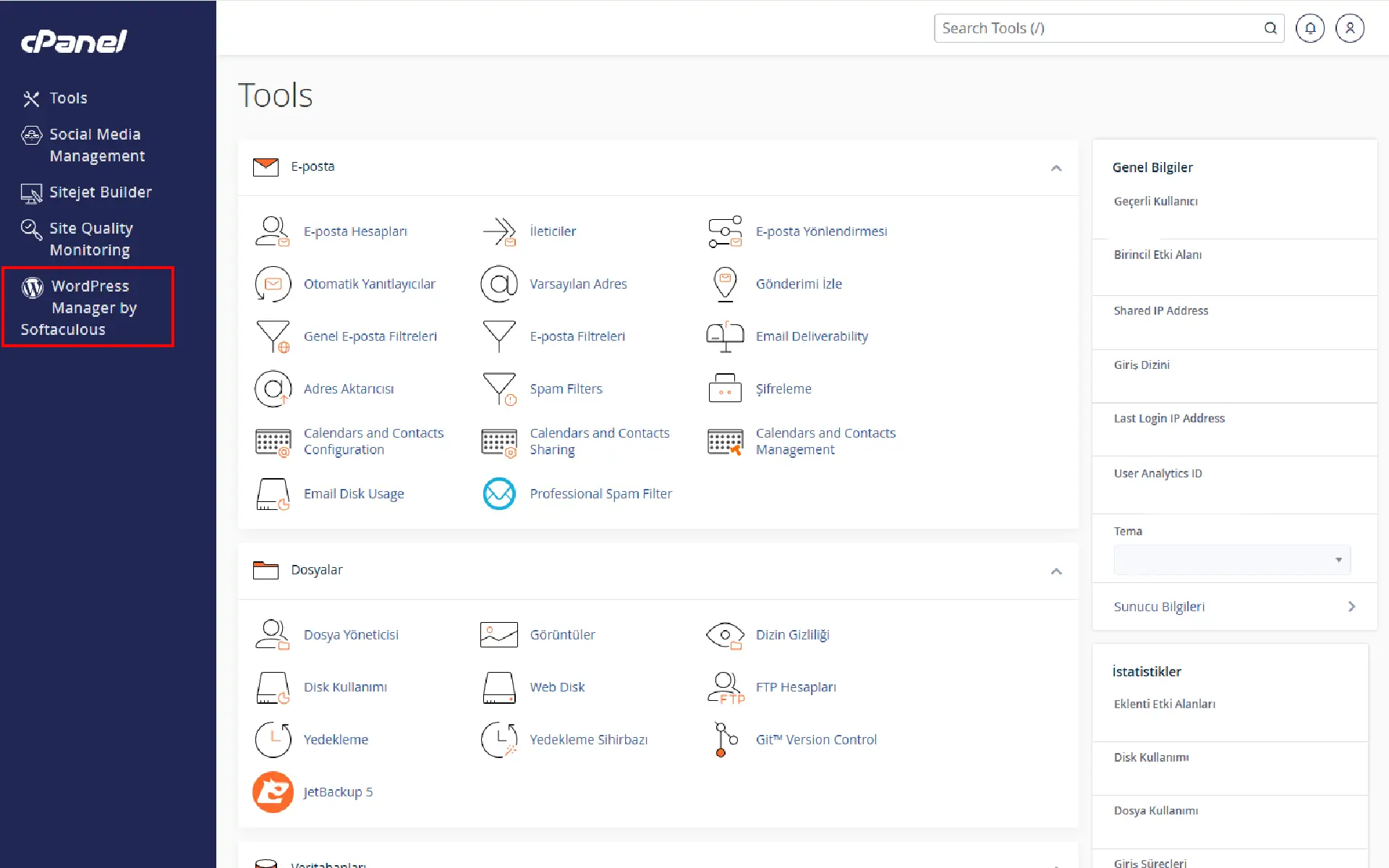1389x868 pixels.
Task: Open the E-posta Hesapları icon
Action: pyautogui.click(x=273, y=231)
